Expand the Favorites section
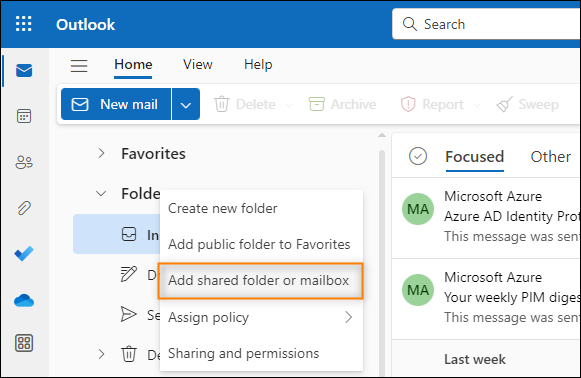This screenshot has width=581, height=378. [x=101, y=153]
